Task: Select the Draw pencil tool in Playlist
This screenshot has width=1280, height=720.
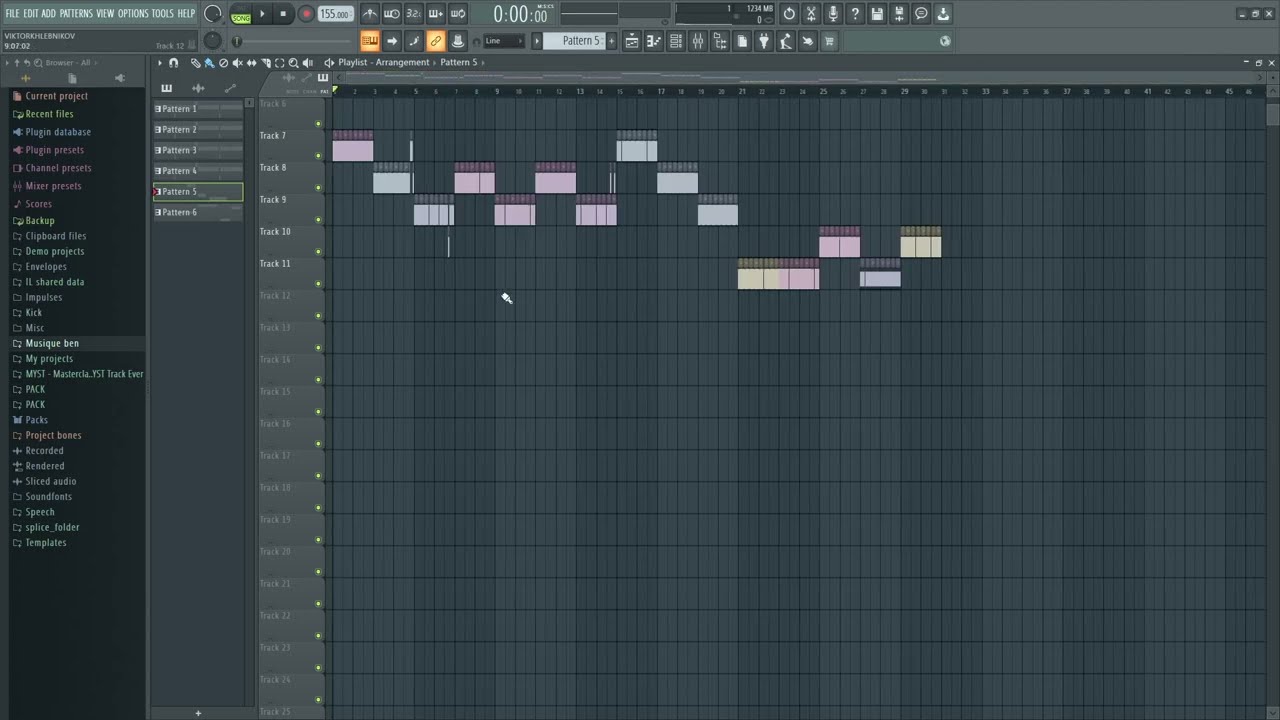Action: point(196,63)
